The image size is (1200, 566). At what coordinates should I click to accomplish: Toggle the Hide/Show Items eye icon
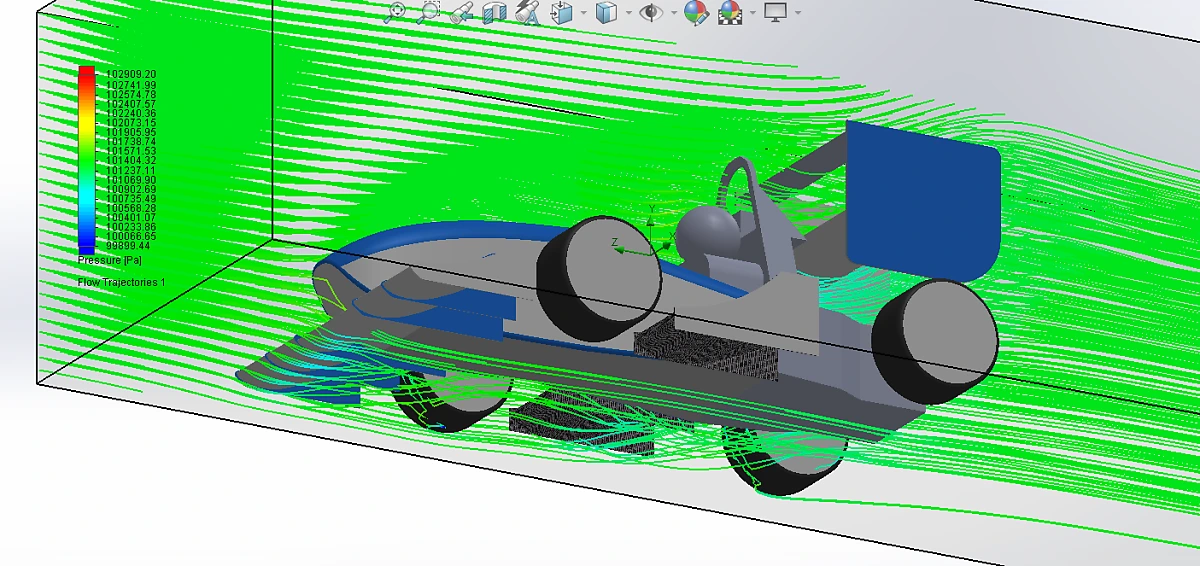[x=652, y=13]
